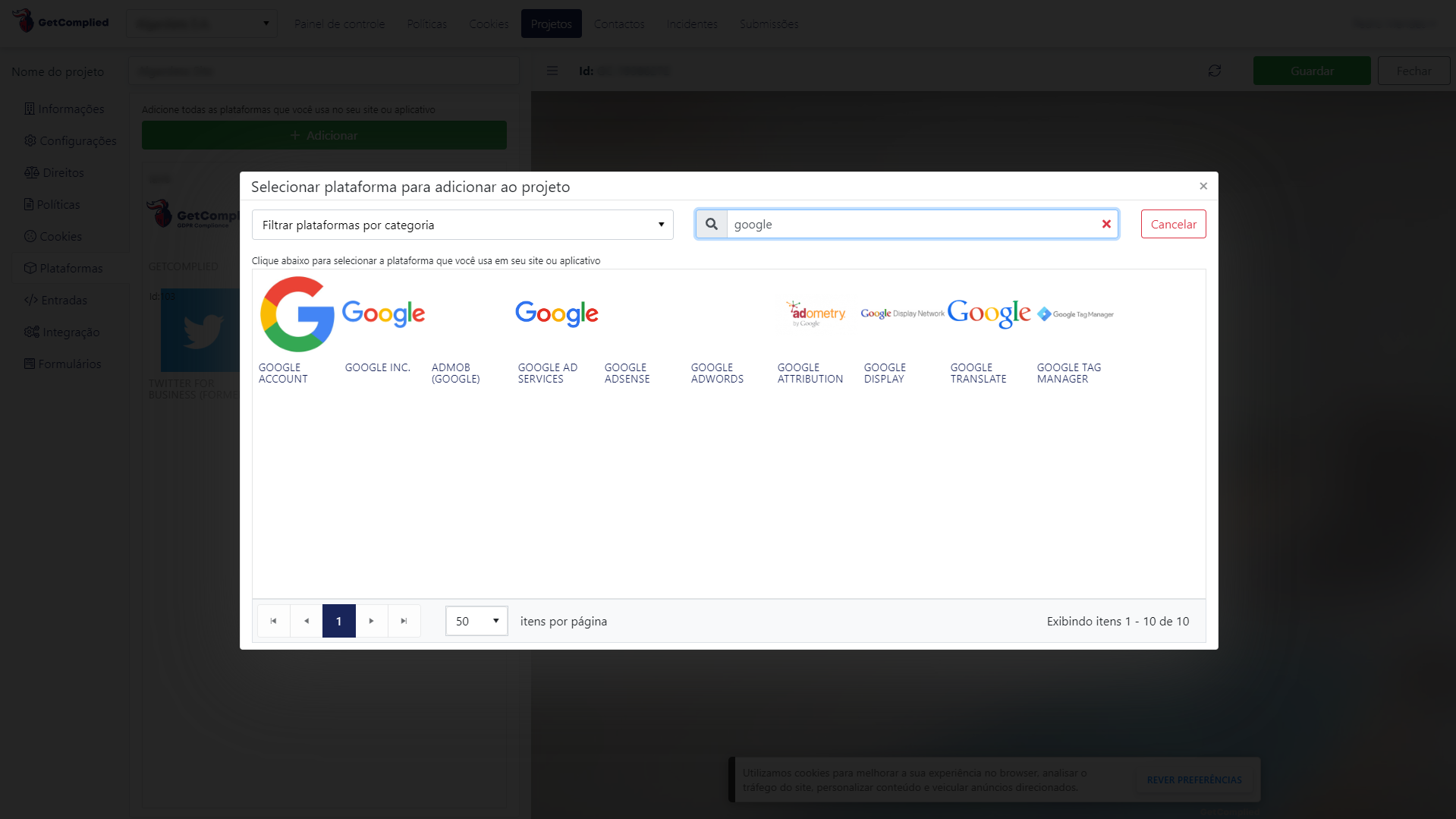Open Filtrar plataformas por categoria dropdown

tap(463, 225)
